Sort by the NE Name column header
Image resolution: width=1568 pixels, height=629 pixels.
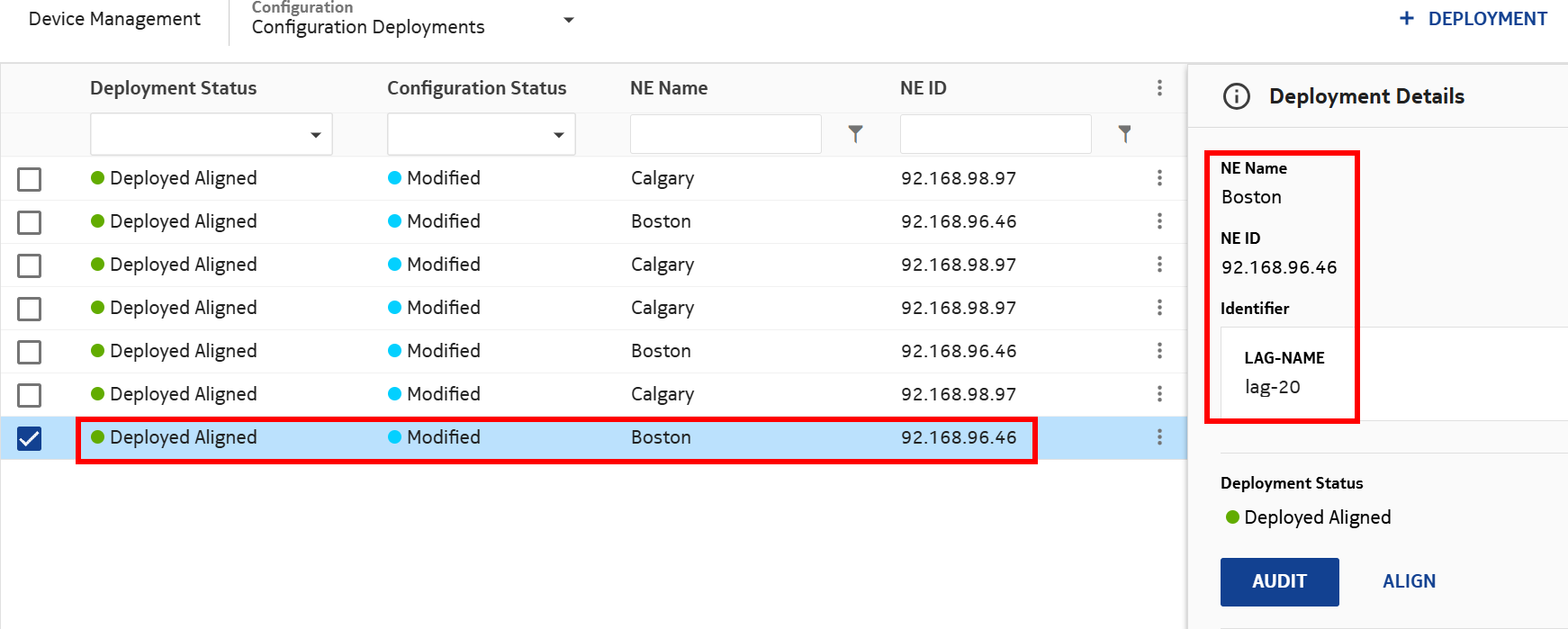pyautogui.click(x=669, y=88)
